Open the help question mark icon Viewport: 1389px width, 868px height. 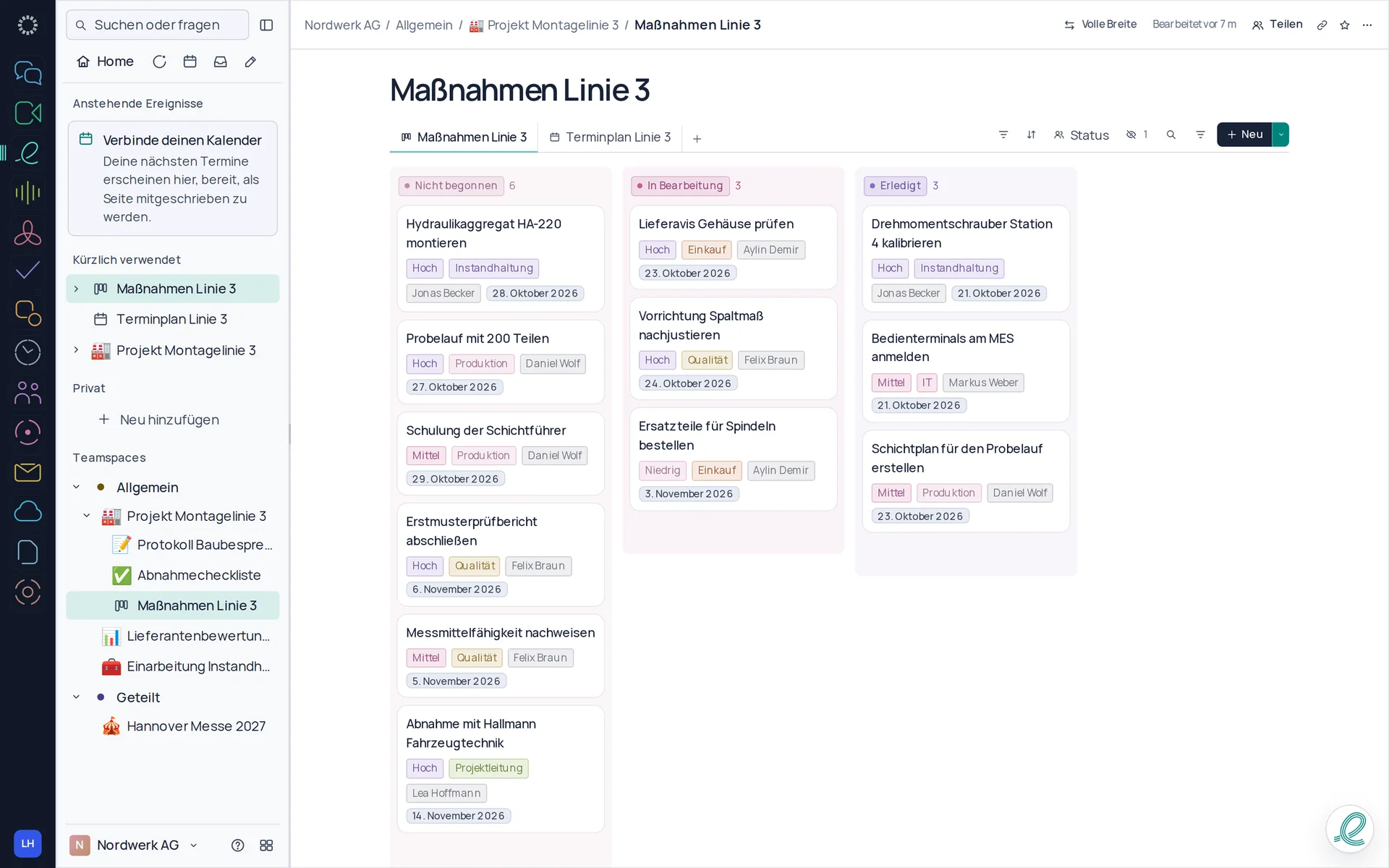[237, 845]
